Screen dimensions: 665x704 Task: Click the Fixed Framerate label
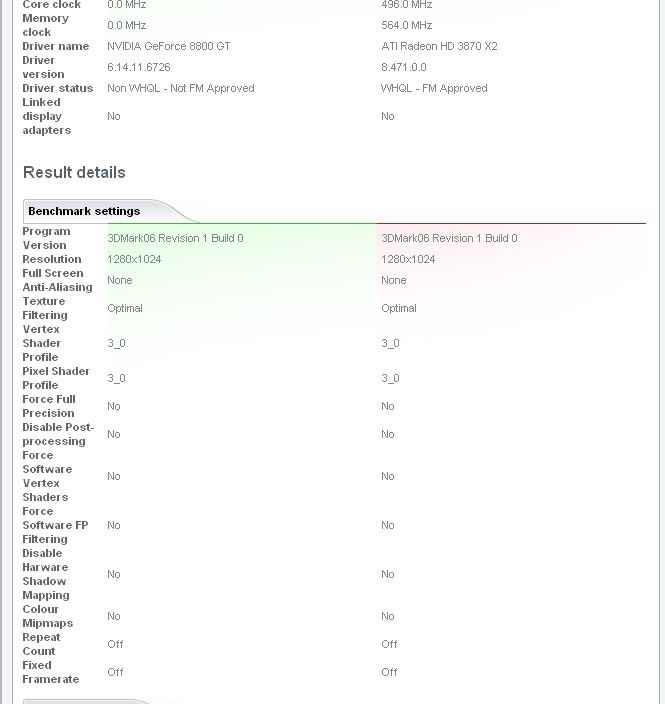[51, 672]
